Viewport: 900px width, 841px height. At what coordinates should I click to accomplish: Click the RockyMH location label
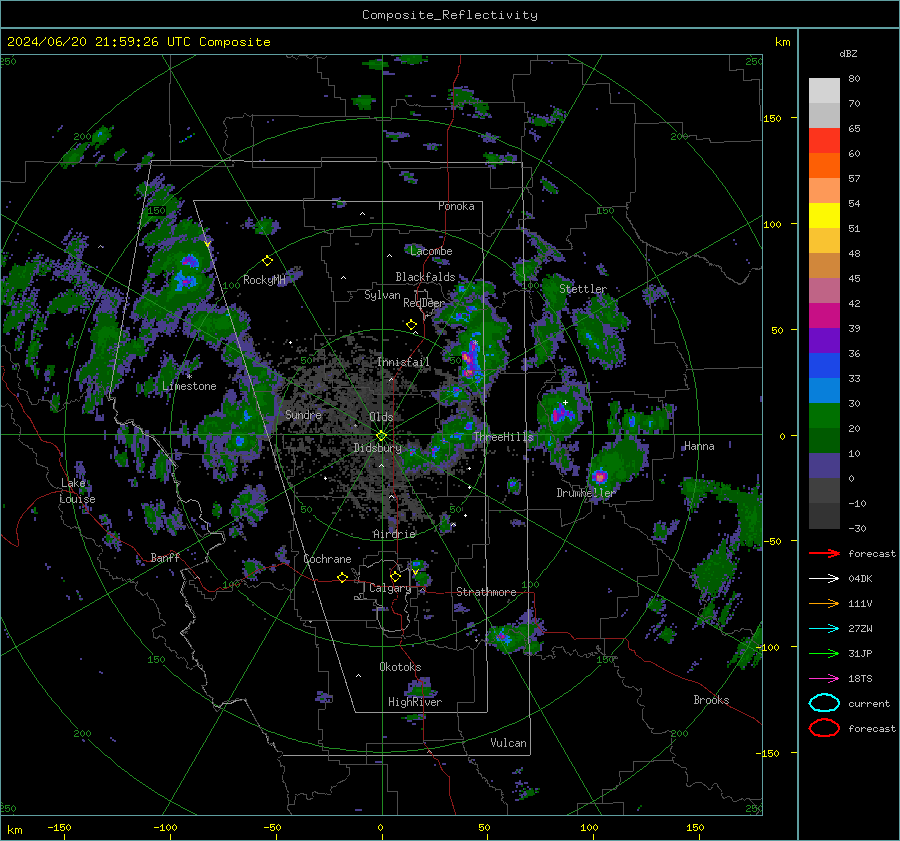pos(264,280)
